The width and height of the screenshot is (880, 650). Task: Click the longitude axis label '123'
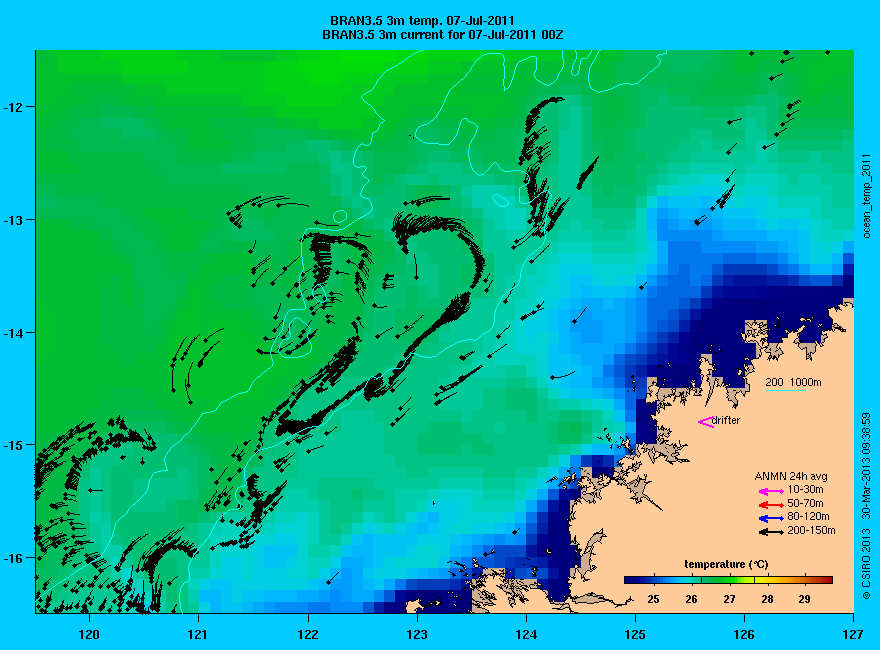pyautogui.click(x=416, y=635)
